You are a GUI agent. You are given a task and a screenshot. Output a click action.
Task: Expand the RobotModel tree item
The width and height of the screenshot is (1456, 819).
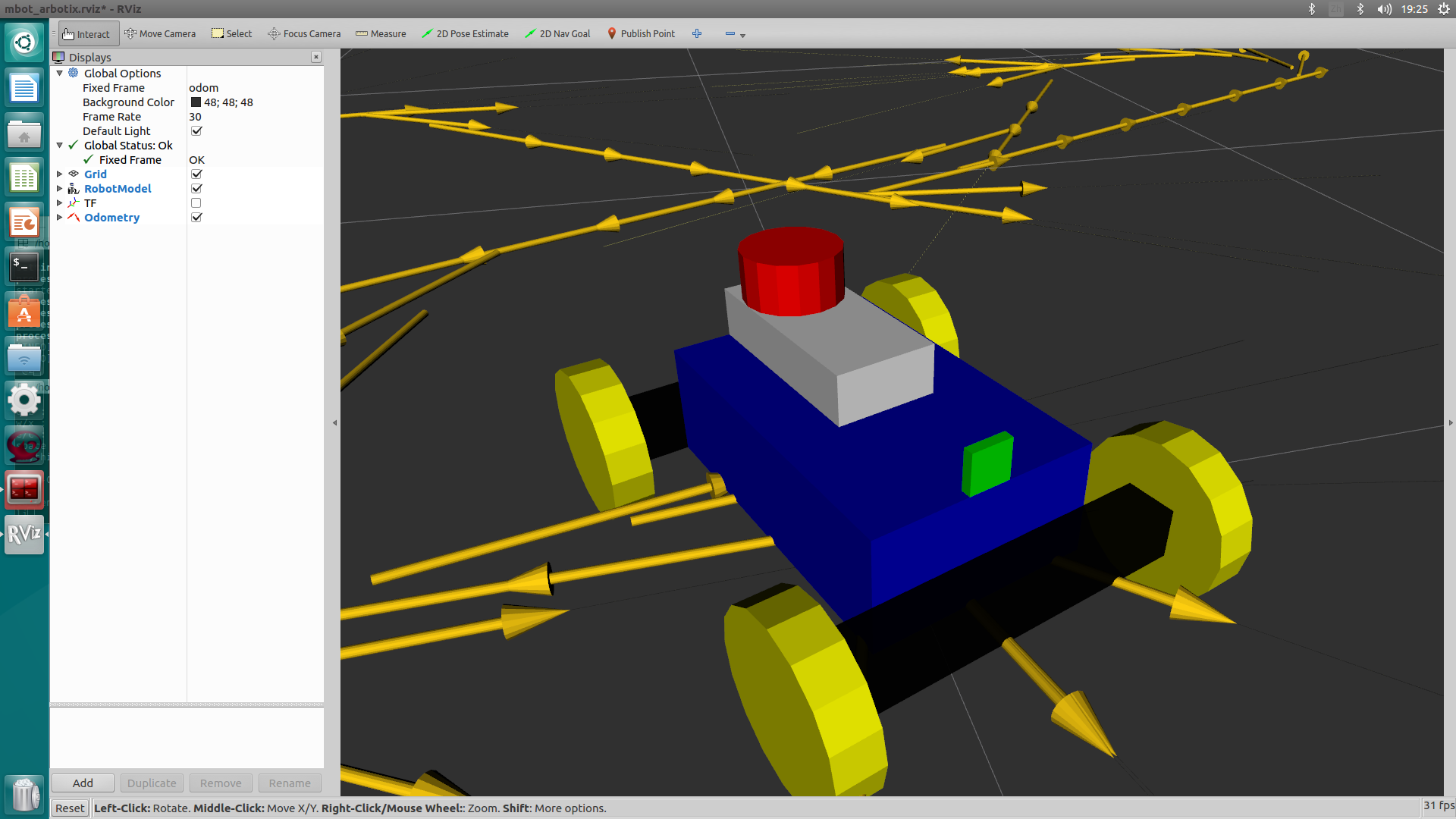60,189
